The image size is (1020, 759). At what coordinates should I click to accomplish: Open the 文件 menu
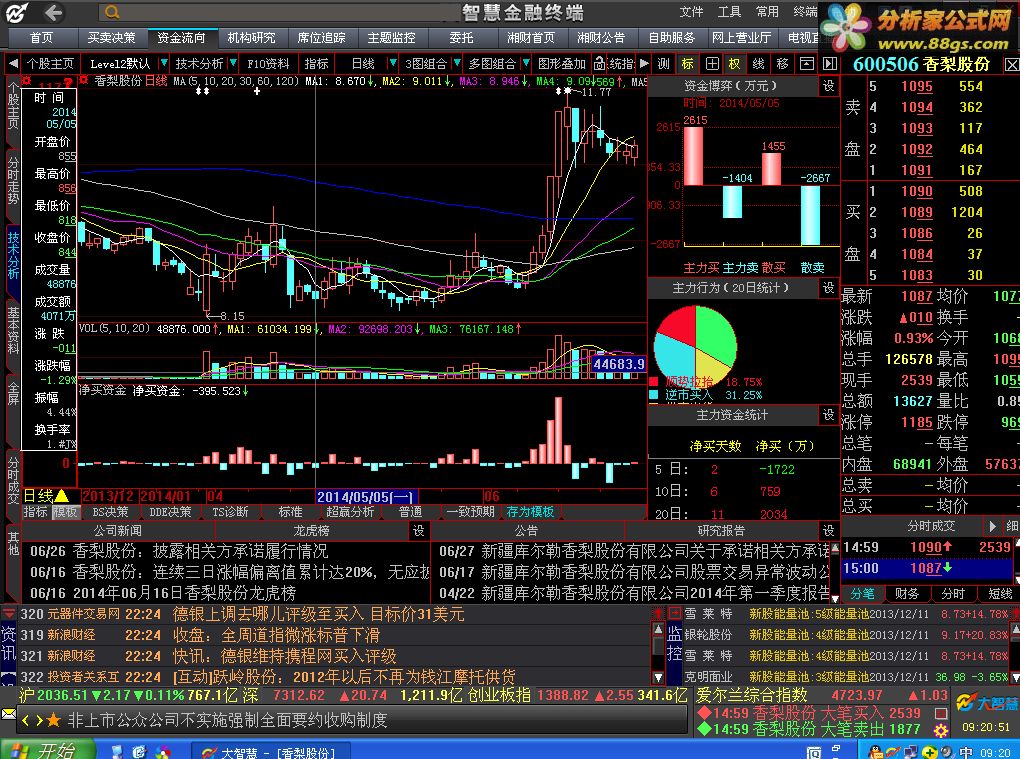pos(691,12)
